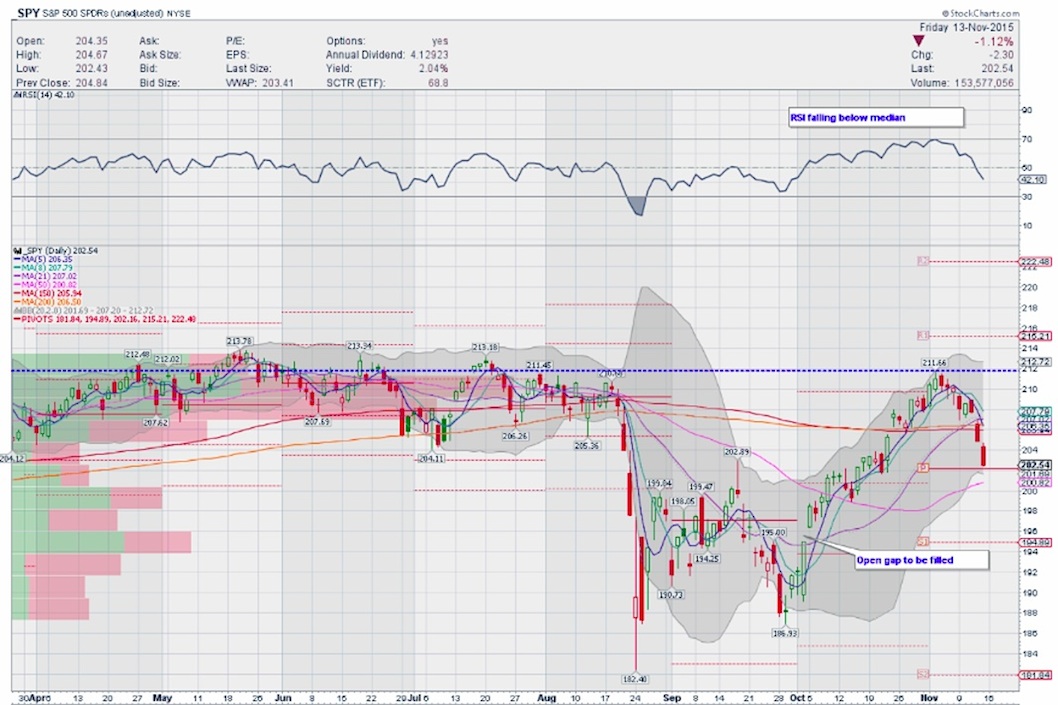Click the 194.25 low price label
The width and height of the screenshot is (1058, 705).
point(706,559)
